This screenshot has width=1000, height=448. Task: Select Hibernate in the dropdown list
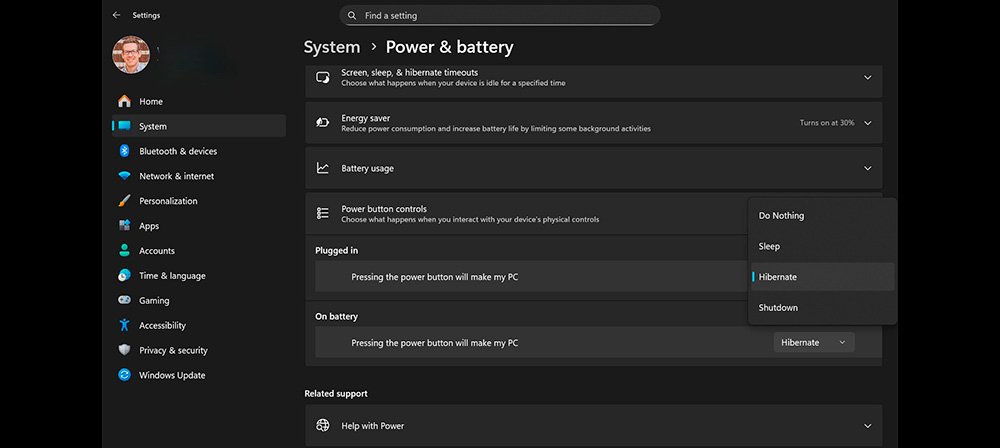(823, 277)
